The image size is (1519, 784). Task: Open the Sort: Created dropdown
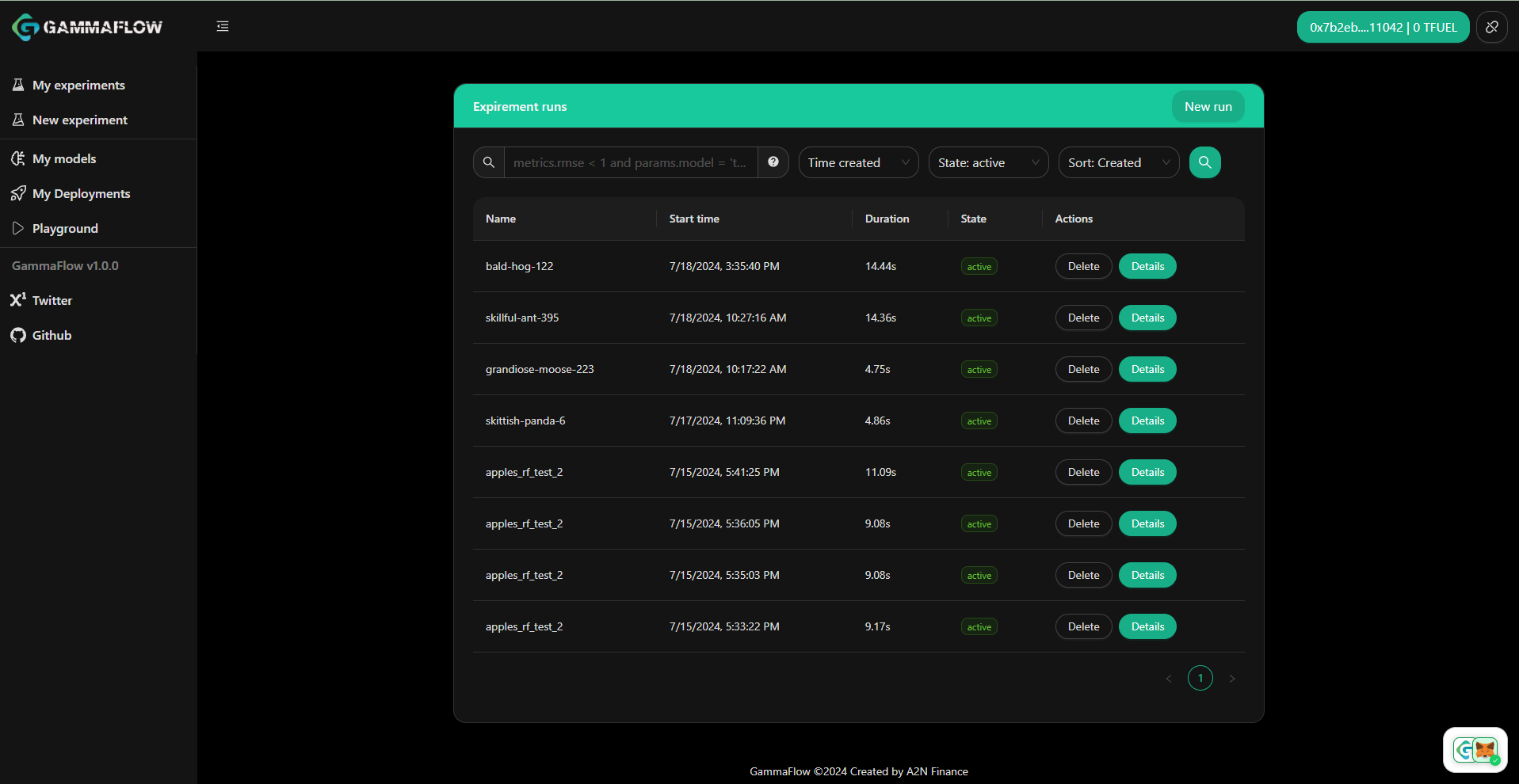pyautogui.click(x=1118, y=162)
